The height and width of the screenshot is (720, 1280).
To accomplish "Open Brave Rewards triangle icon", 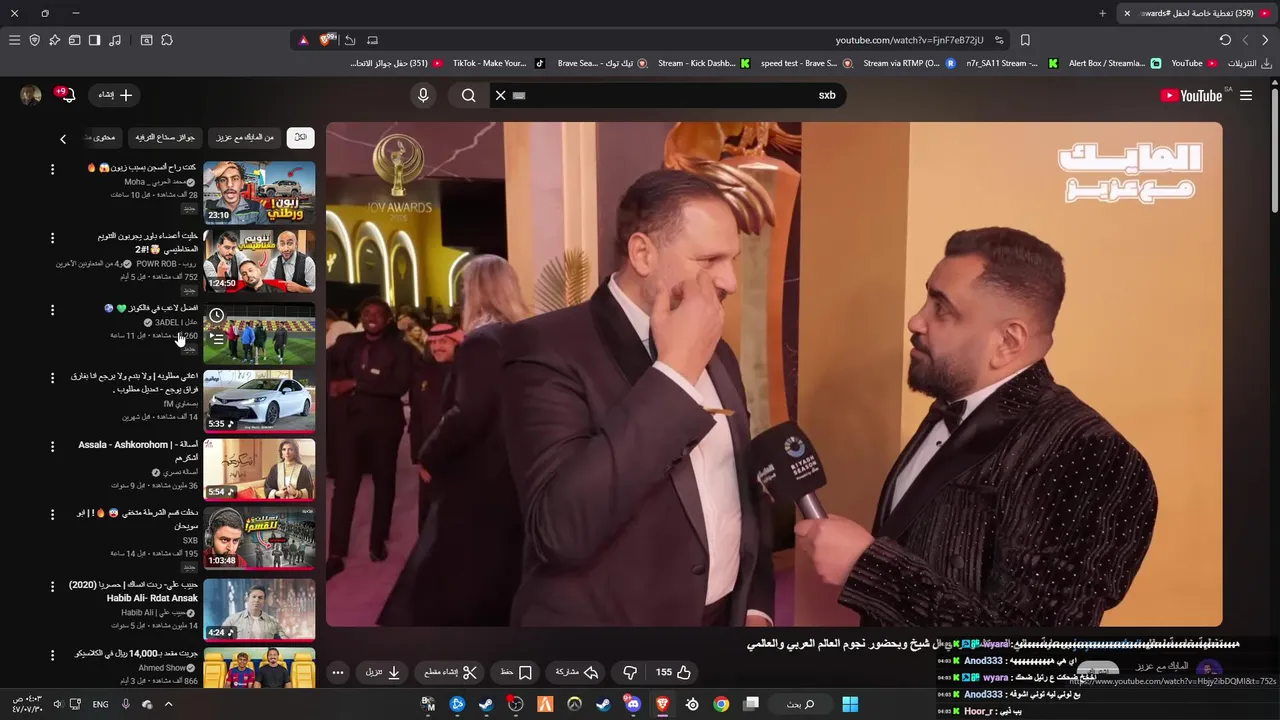I will pyautogui.click(x=304, y=40).
